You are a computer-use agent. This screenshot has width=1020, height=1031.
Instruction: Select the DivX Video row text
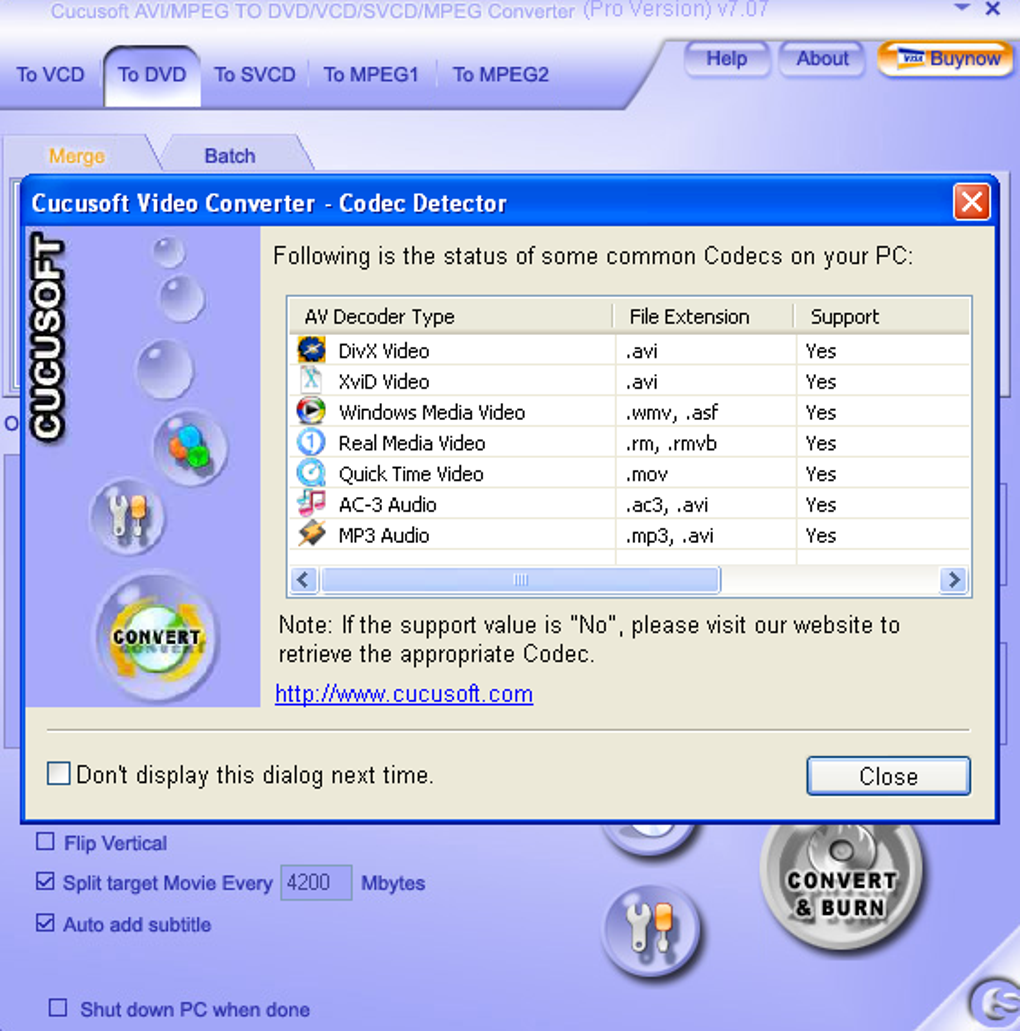[x=383, y=351]
